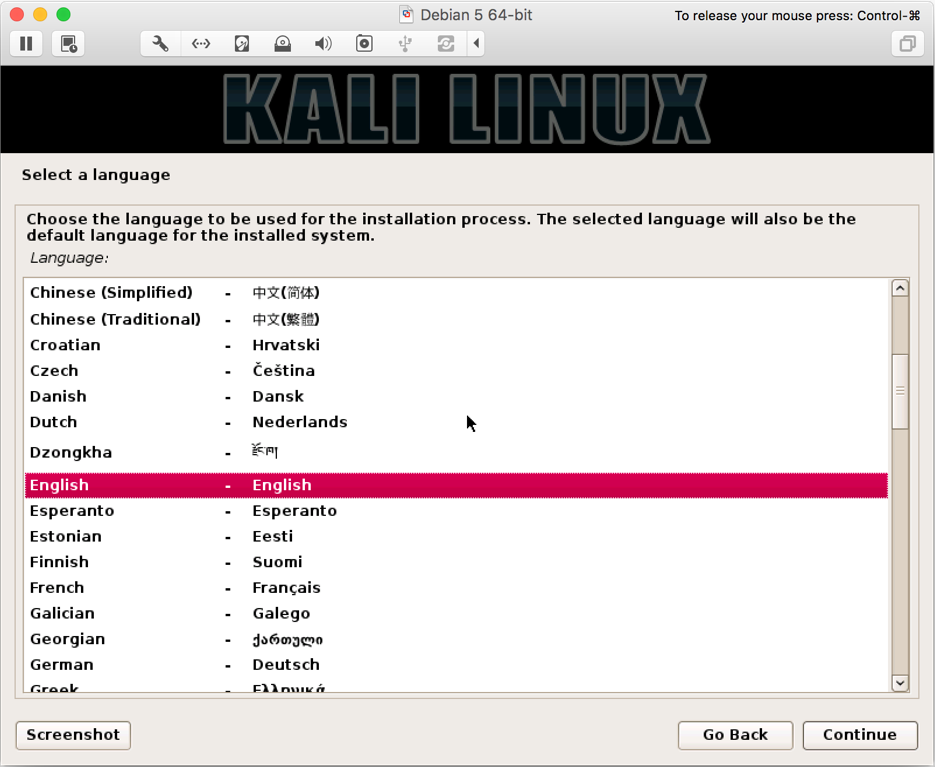Collapse the device toolbar arrow
The height and width of the screenshot is (767, 935).
tap(476, 44)
